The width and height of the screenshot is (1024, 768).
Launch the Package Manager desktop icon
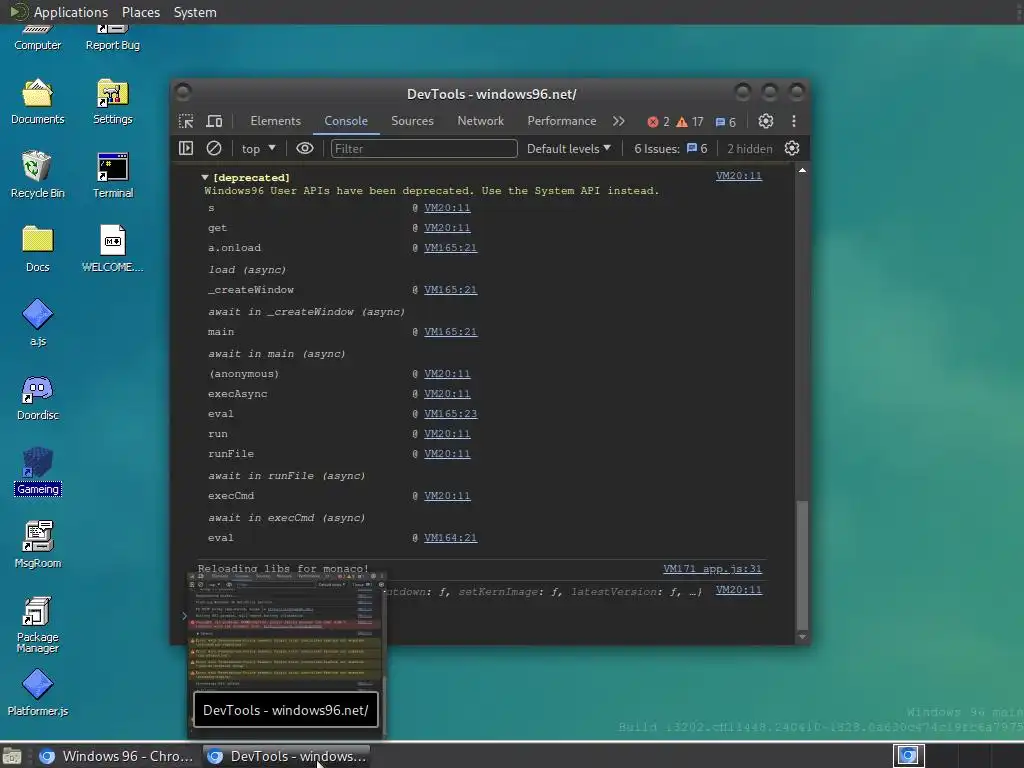point(37,624)
